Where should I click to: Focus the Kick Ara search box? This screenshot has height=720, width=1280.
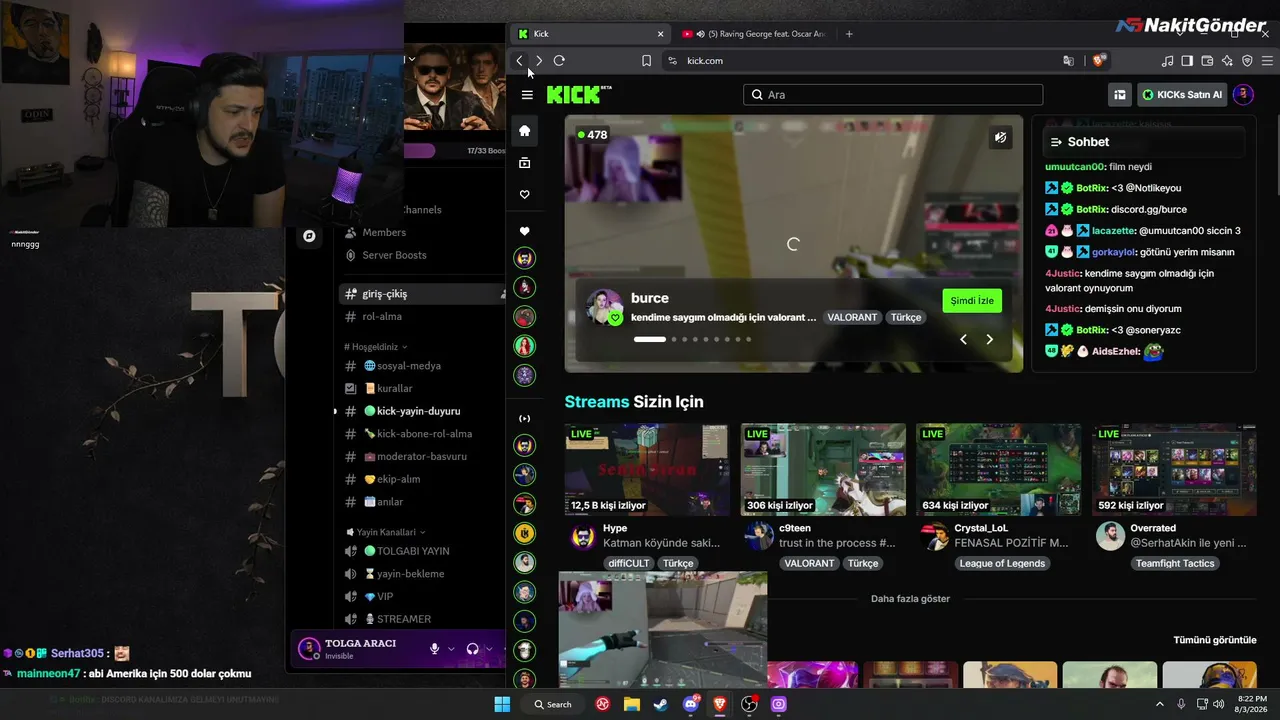(x=893, y=95)
